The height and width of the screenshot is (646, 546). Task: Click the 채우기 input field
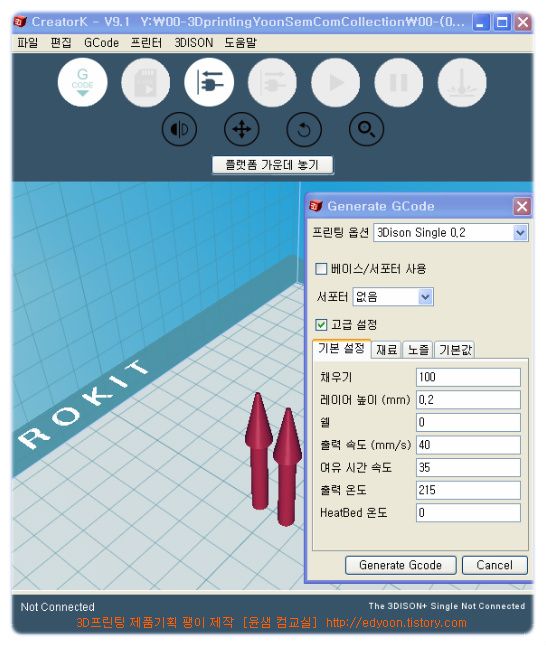(x=468, y=377)
